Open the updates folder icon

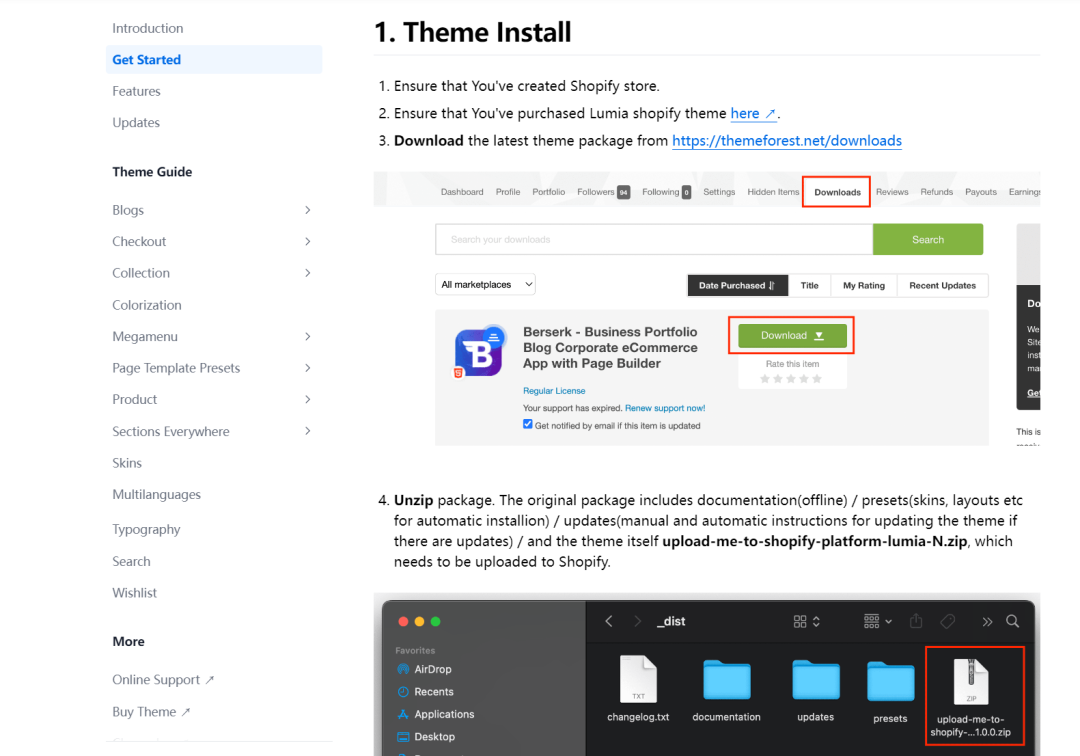[815, 680]
